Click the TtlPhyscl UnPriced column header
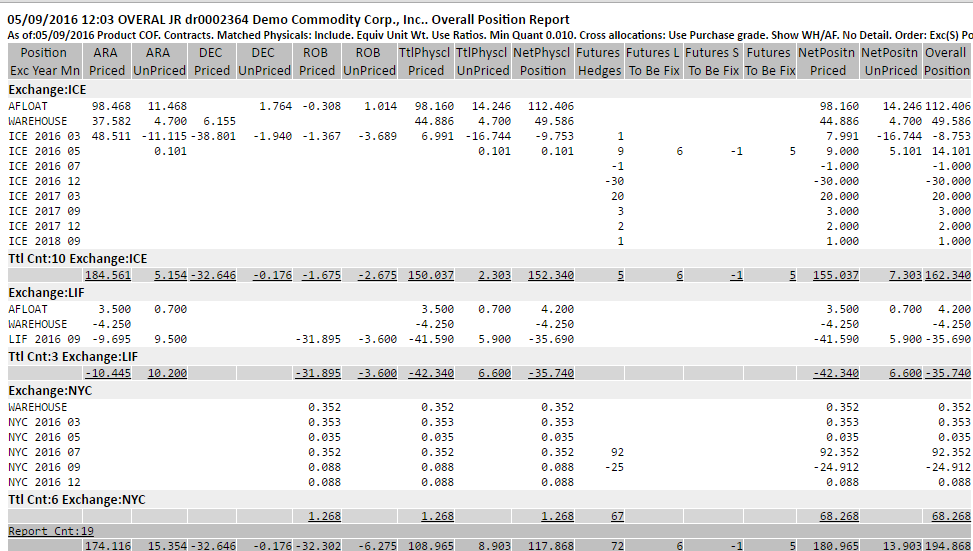The image size is (973, 551). (x=483, y=61)
